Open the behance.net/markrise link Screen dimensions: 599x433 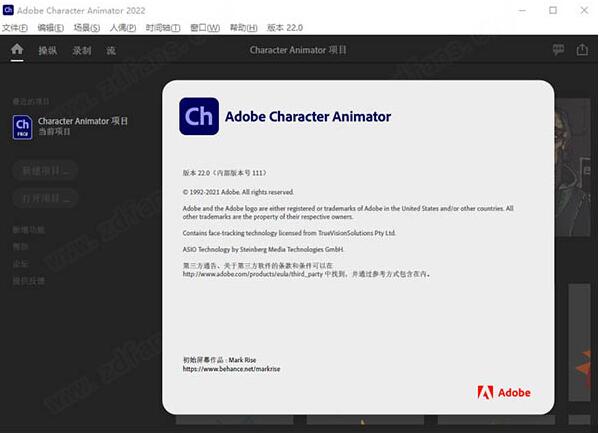pos(231,369)
